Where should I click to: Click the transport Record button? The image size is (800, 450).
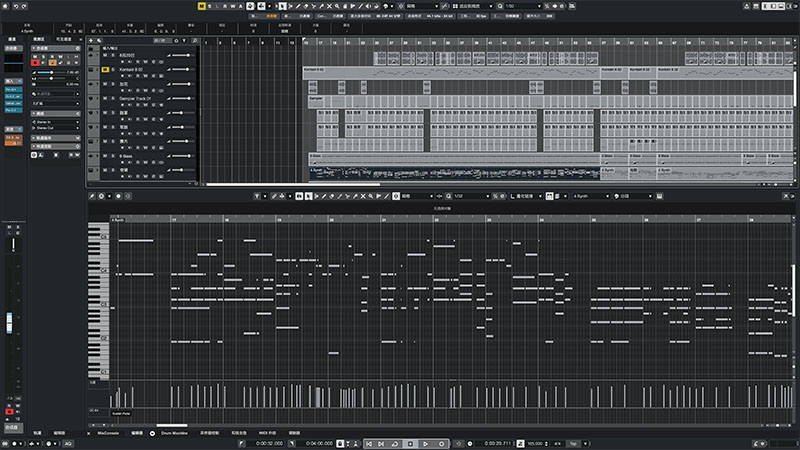(441, 444)
